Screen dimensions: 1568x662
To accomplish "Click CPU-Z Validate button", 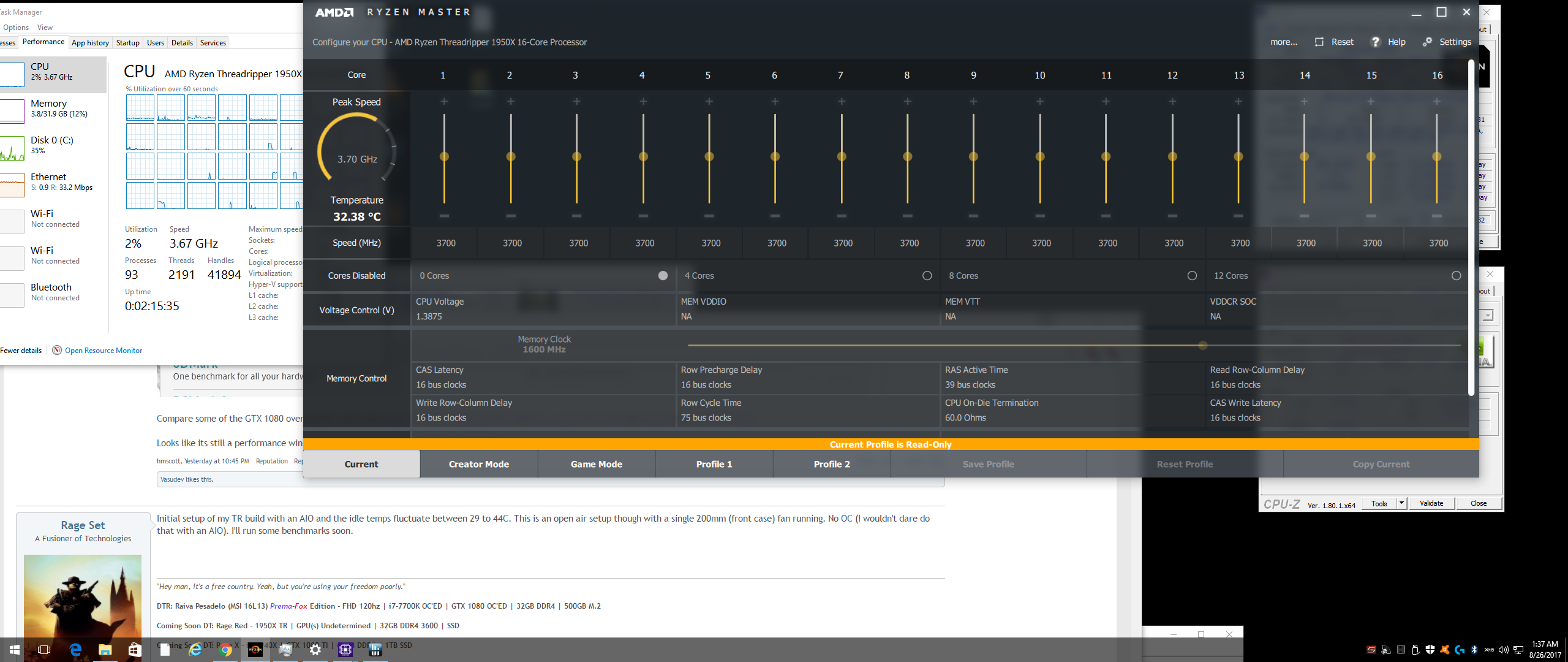I will point(1431,503).
